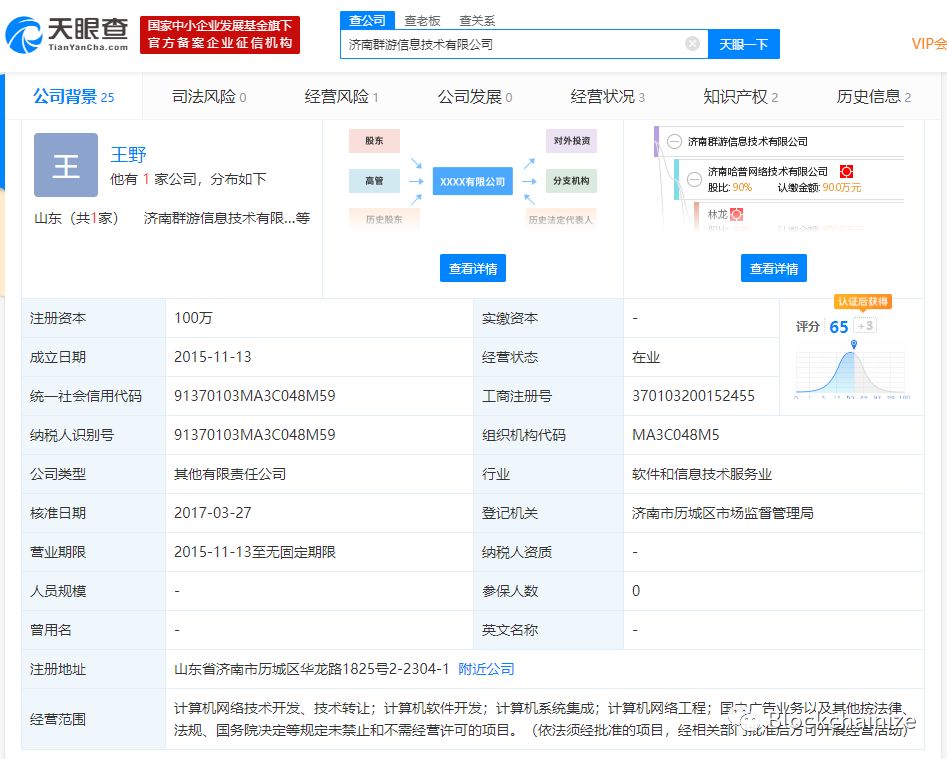Image resolution: width=947 pixels, height=759 pixels.
Task: Open the VIP会员 link
Action: 929,44
